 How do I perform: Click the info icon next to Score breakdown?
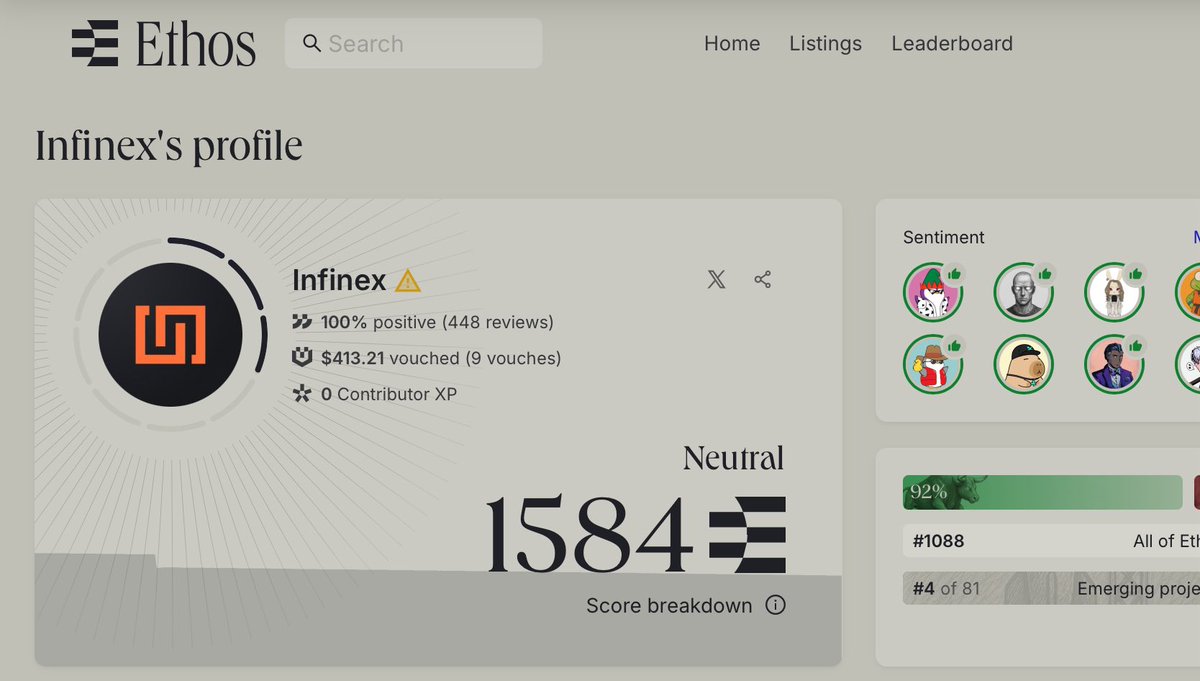775,605
